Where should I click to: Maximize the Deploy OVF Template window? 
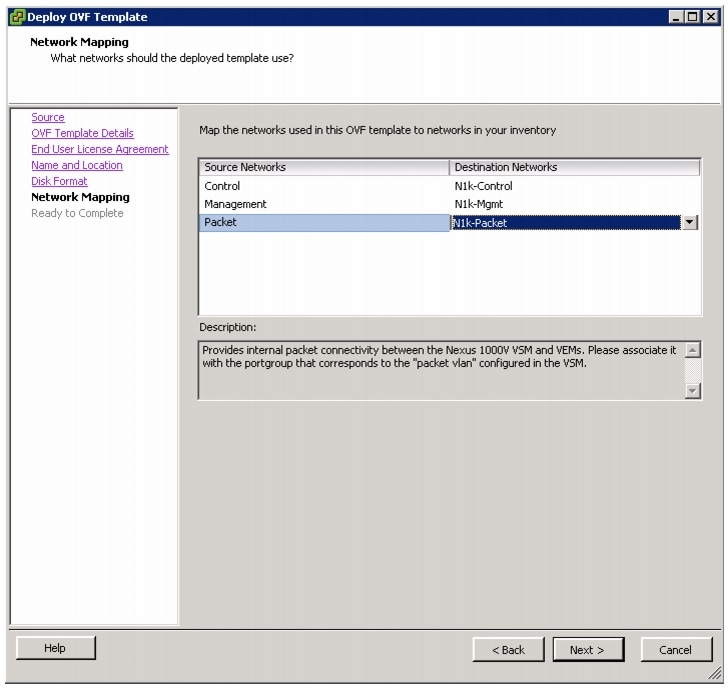692,17
